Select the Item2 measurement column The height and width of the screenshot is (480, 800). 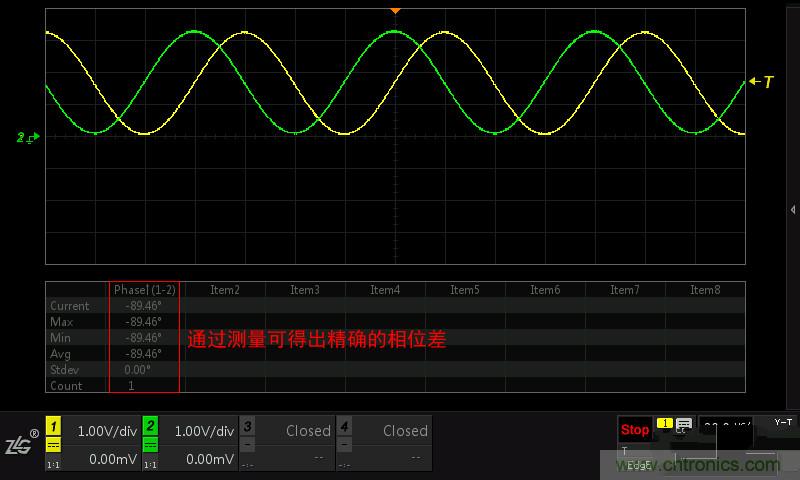tap(225, 290)
